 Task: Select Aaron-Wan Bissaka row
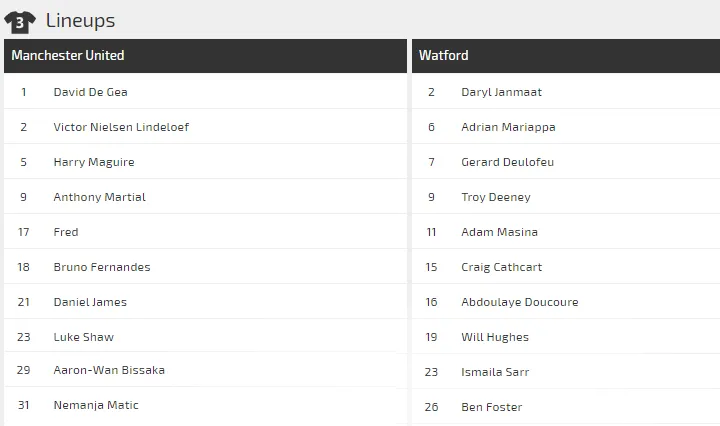[x=109, y=370]
